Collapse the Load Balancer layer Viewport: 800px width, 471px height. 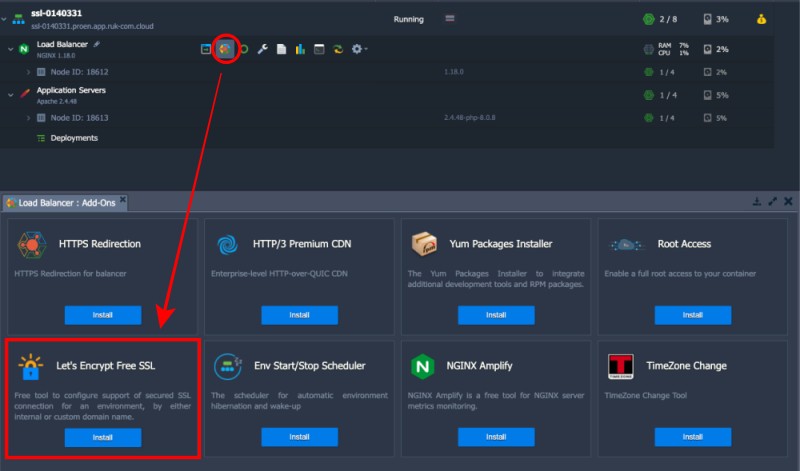pos(10,49)
